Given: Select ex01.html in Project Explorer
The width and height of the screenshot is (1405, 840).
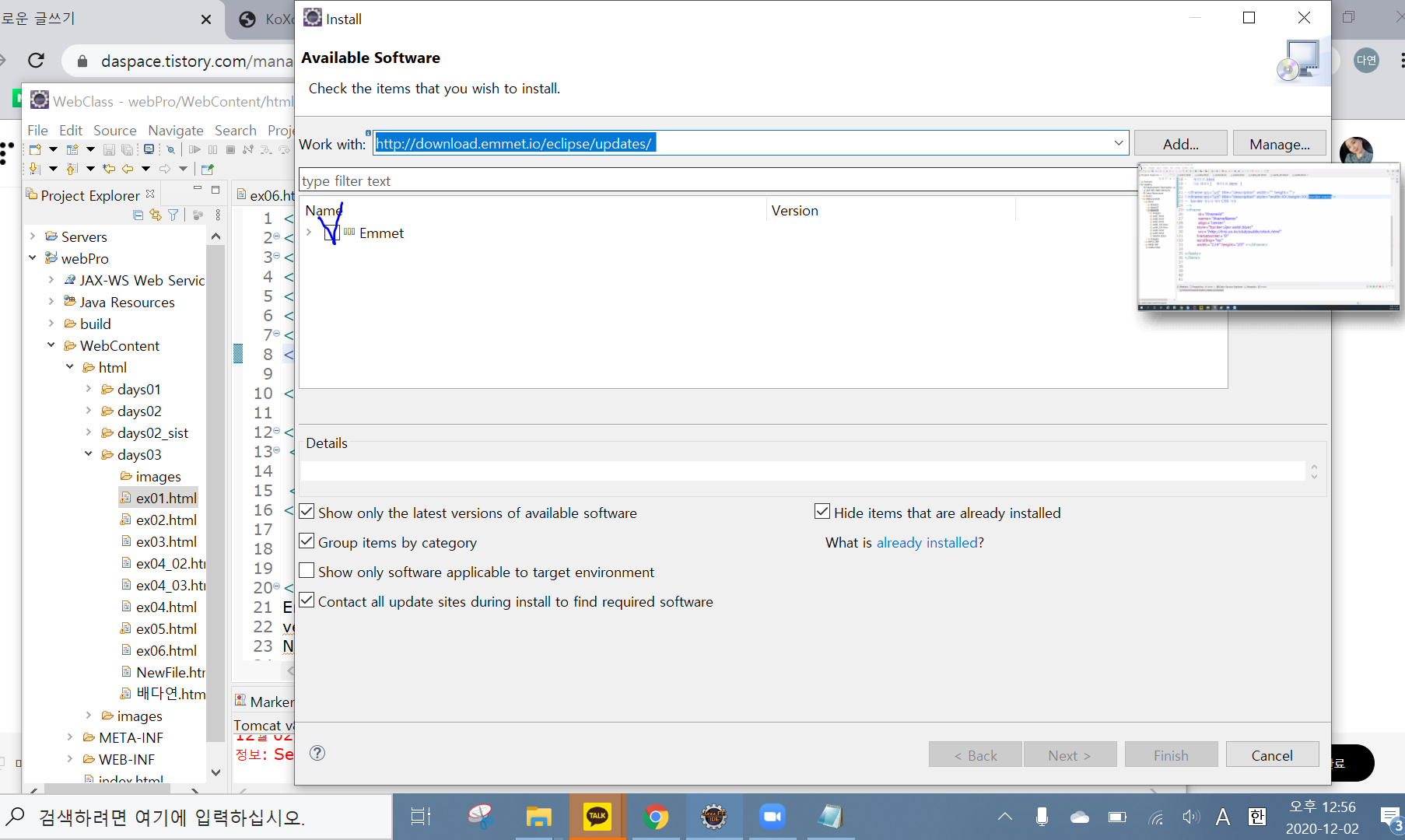Looking at the screenshot, I should click(x=159, y=498).
